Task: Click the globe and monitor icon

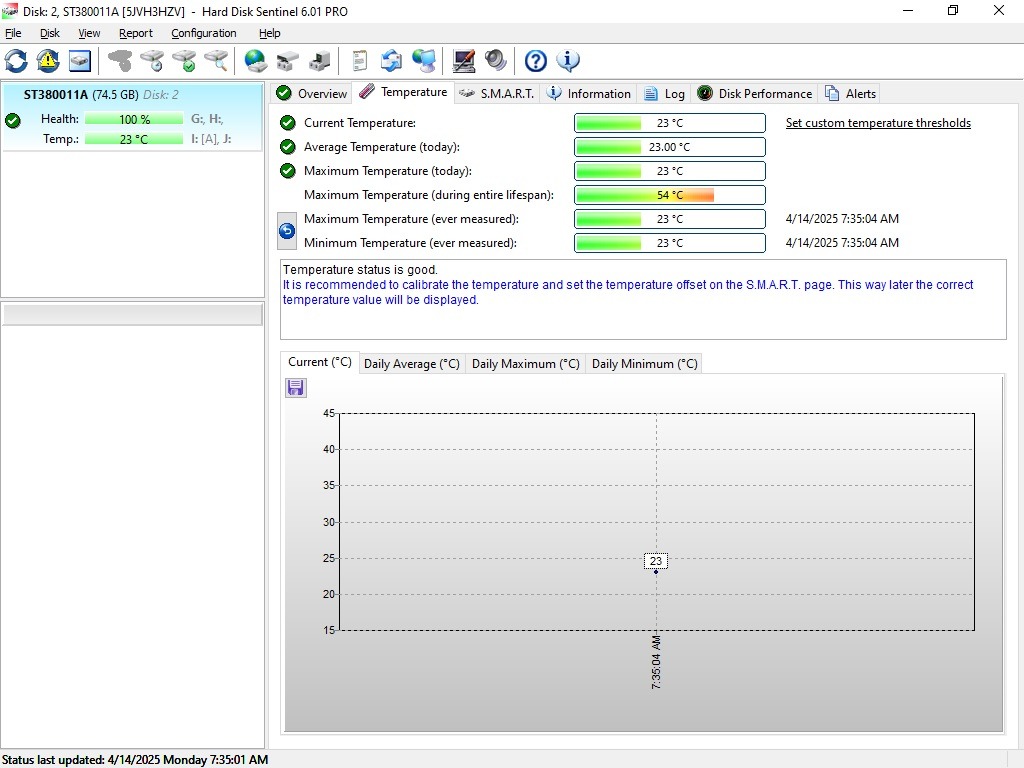Action: (x=424, y=61)
